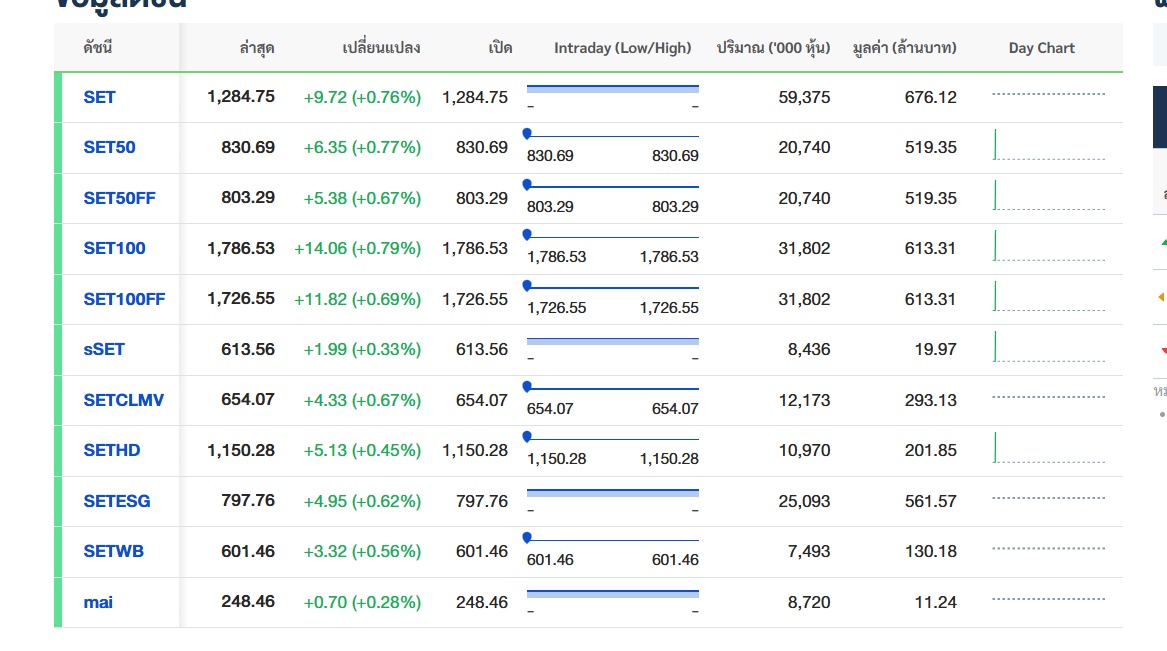
Task: Click the SET50 intraday low/high slider marker
Action: [527, 133]
